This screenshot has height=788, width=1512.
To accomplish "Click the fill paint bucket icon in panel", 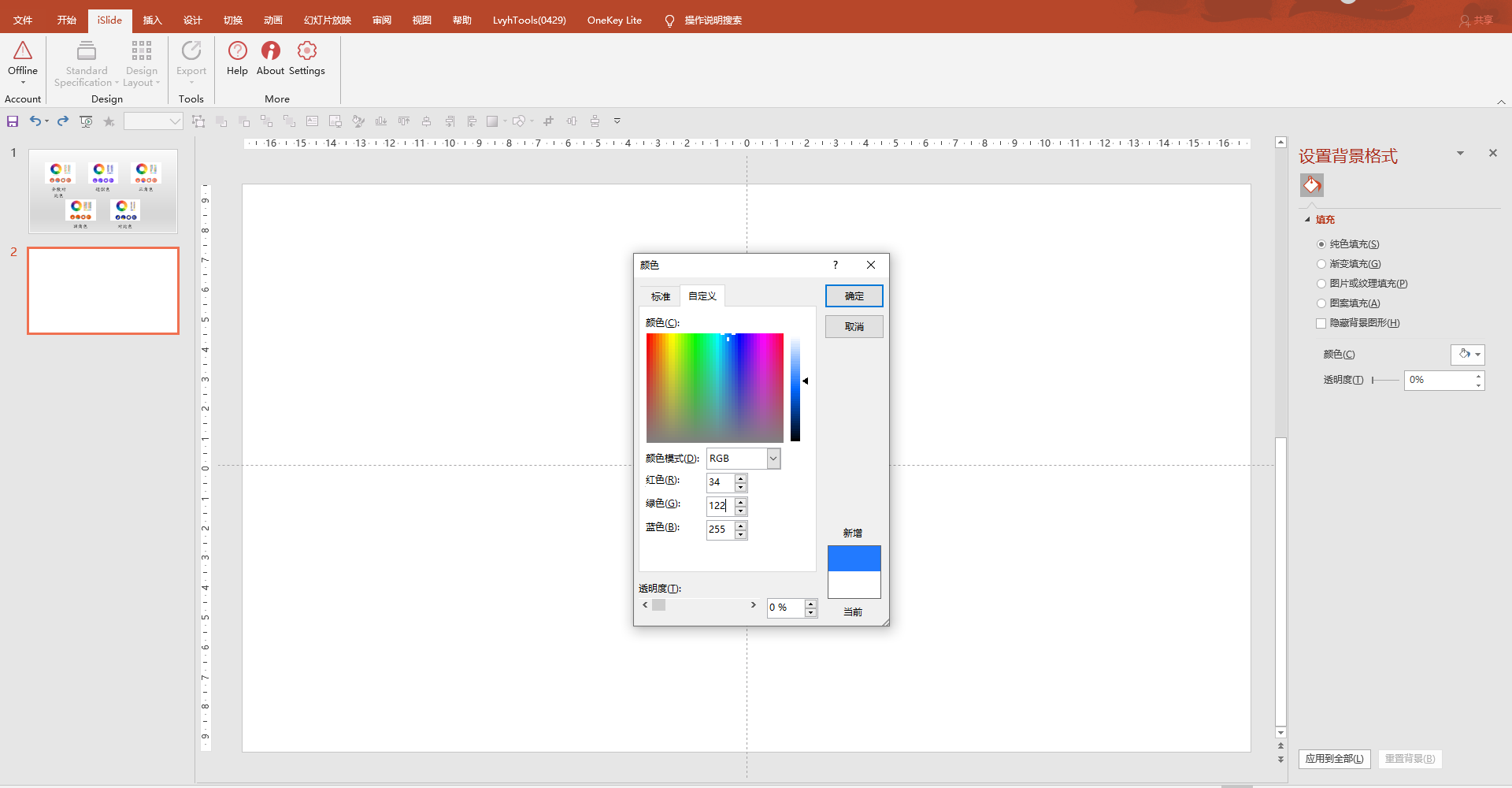I will point(1311,185).
